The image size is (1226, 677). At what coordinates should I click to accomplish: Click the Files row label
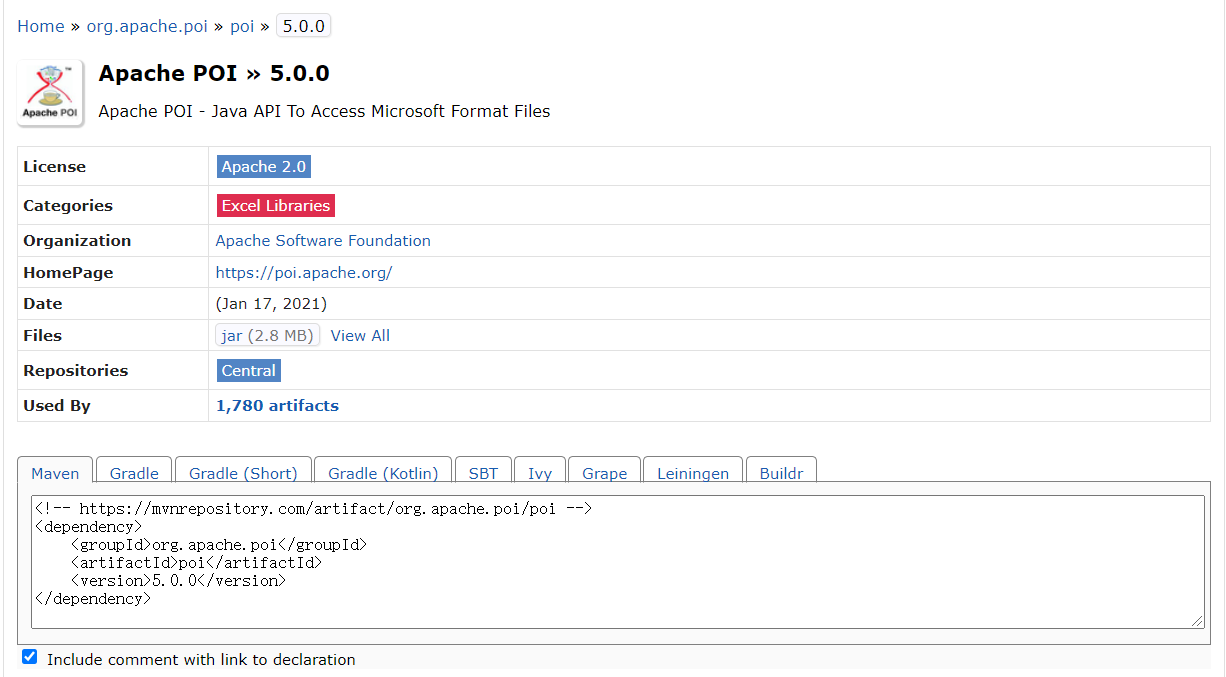[x=43, y=336]
